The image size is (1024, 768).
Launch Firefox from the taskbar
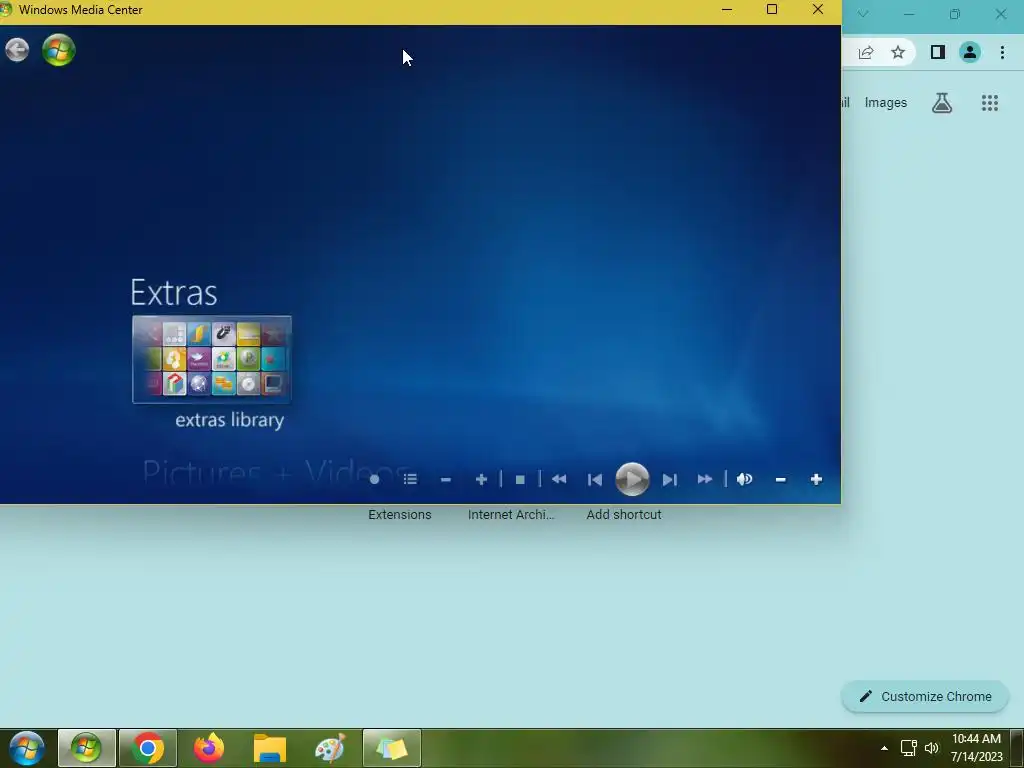(209, 748)
